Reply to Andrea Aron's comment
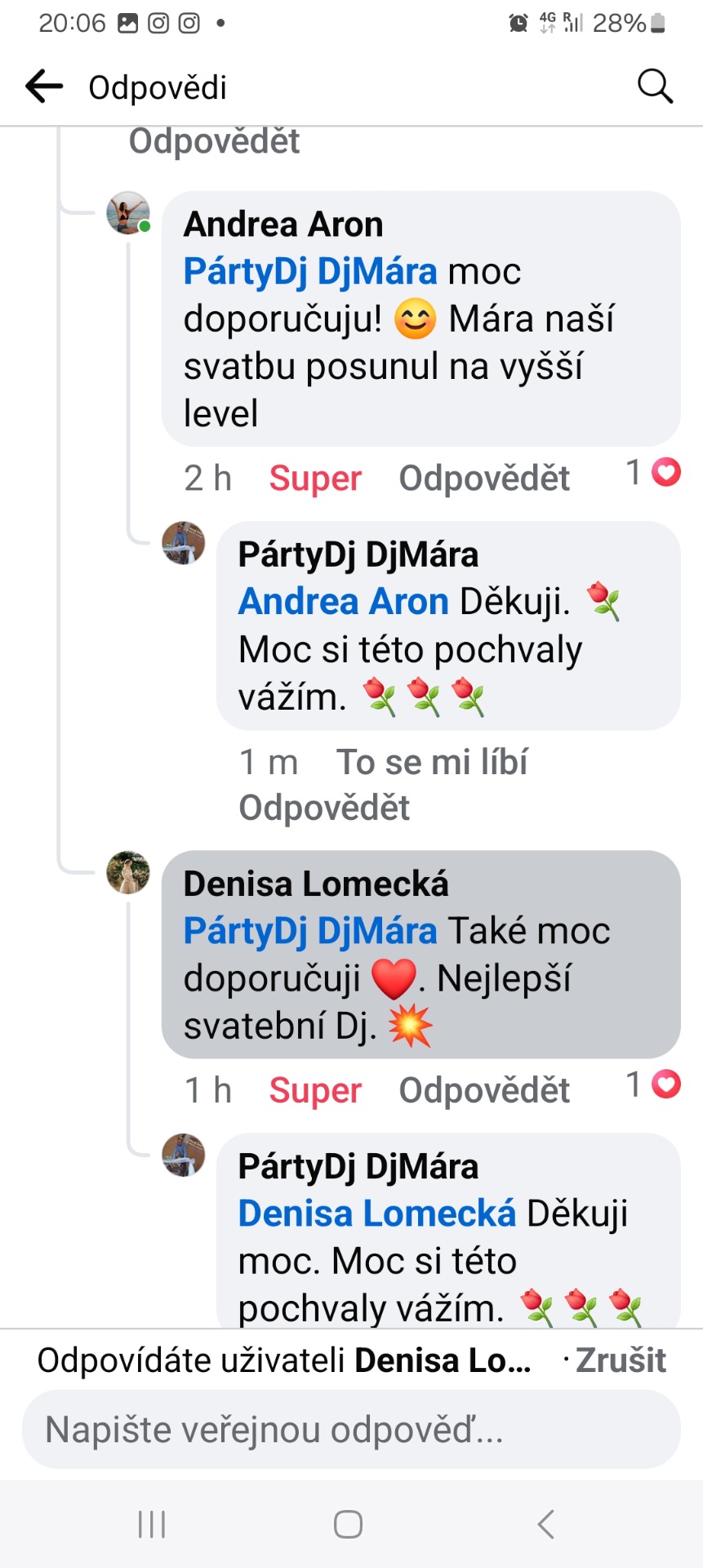The image size is (703, 1568). pyautogui.click(x=484, y=479)
